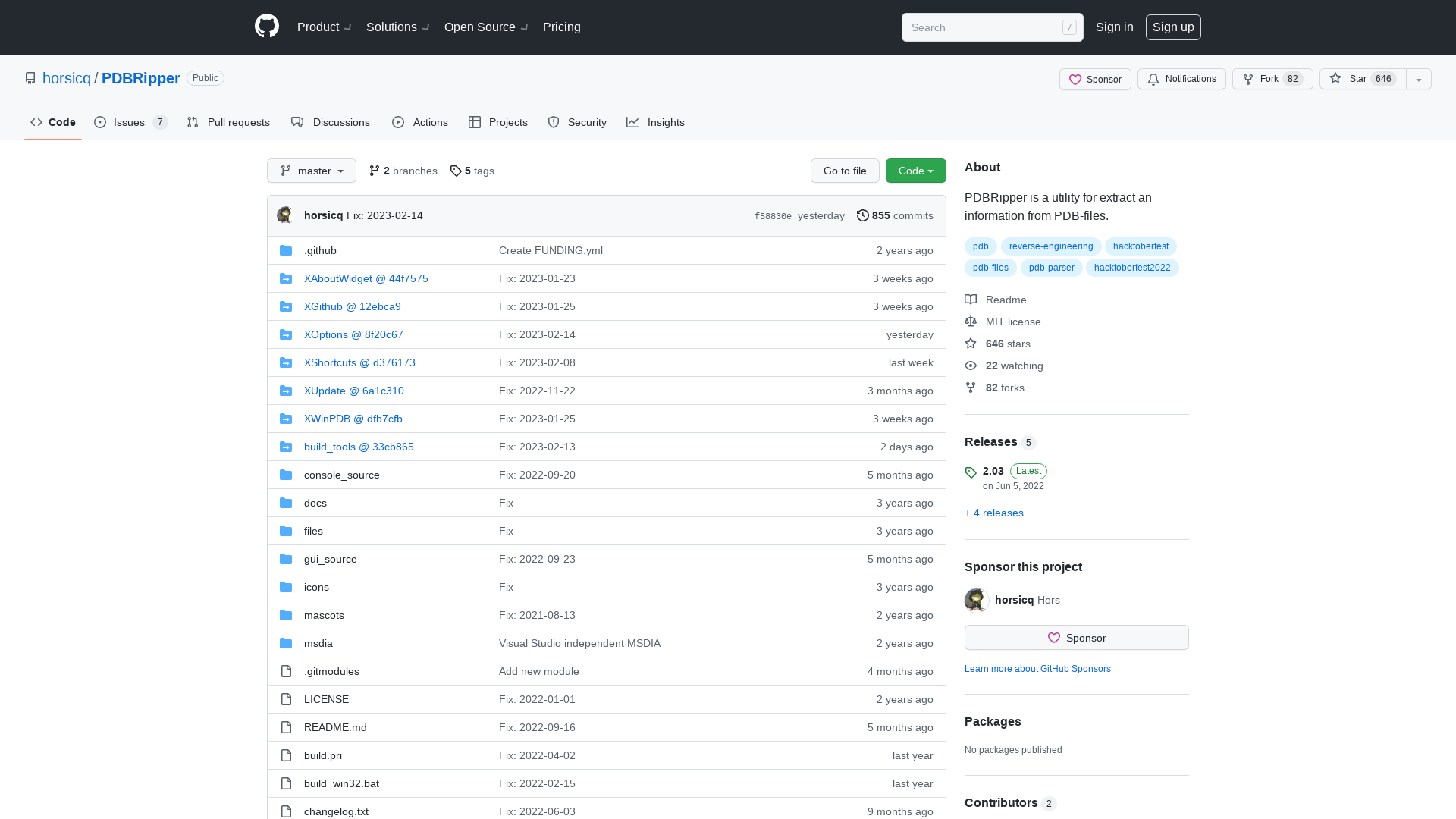This screenshot has width=1456, height=819.
Task: Switch to the Security tab
Action: coord(577,122)
